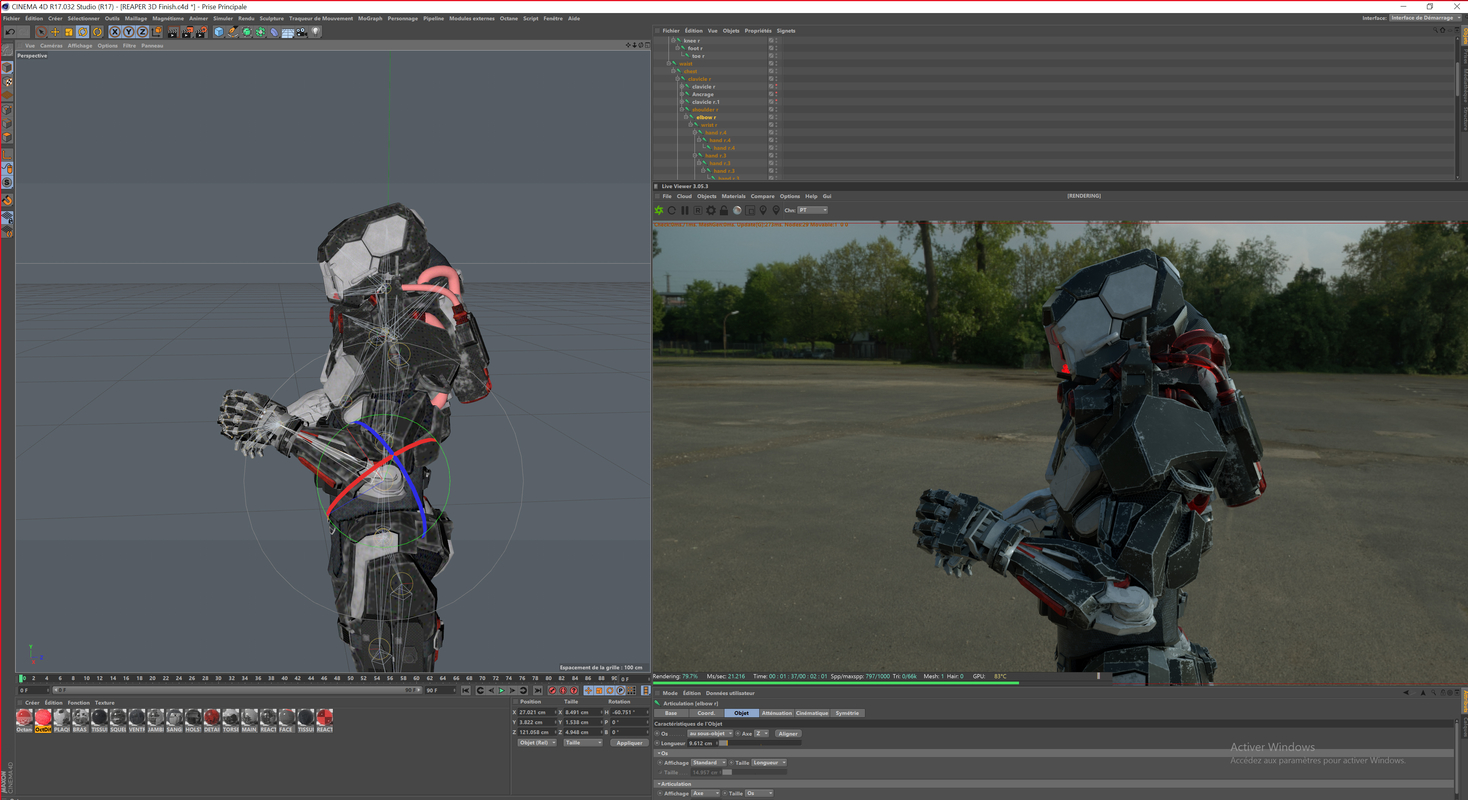Toggle the Z axis lock
The height and width of the screenshot is (800, 1468).
click(144, 32)
